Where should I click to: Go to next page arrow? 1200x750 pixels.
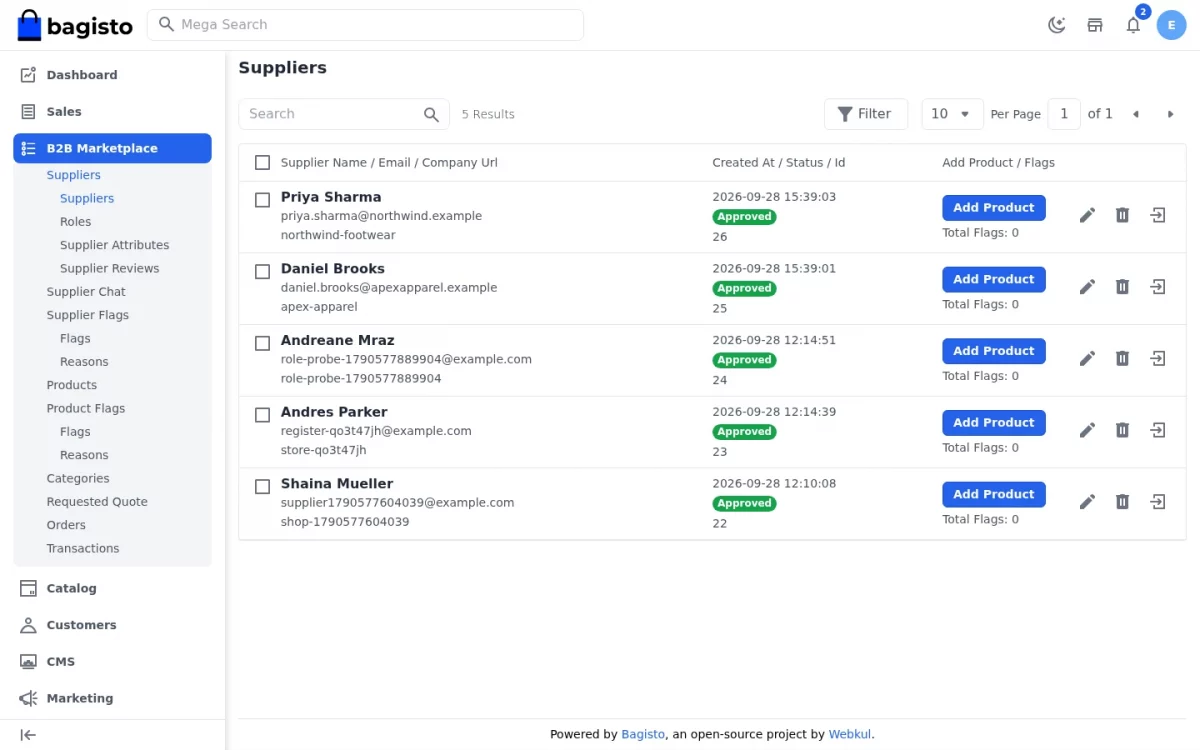pyautogui.click(x=1170, y=114)
